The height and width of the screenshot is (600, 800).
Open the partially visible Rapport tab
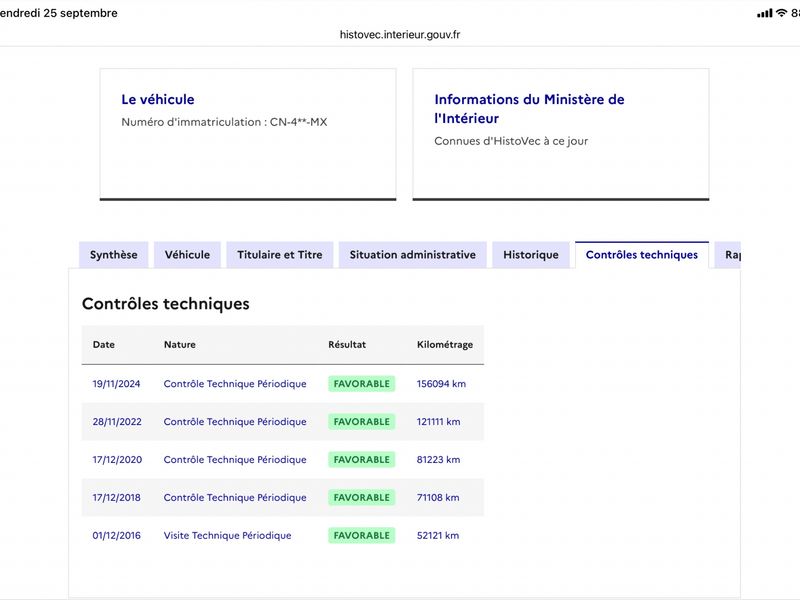click(x=728, y=255)
